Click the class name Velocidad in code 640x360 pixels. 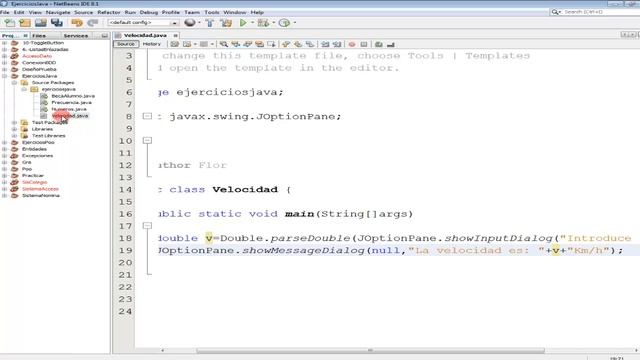245,189
